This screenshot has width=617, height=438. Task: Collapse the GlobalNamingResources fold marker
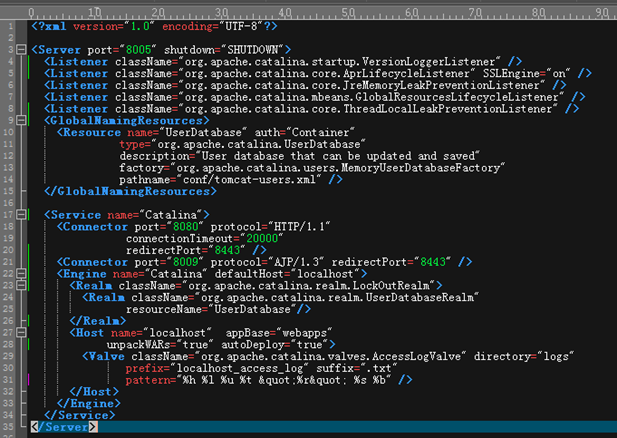pos(21,120)
